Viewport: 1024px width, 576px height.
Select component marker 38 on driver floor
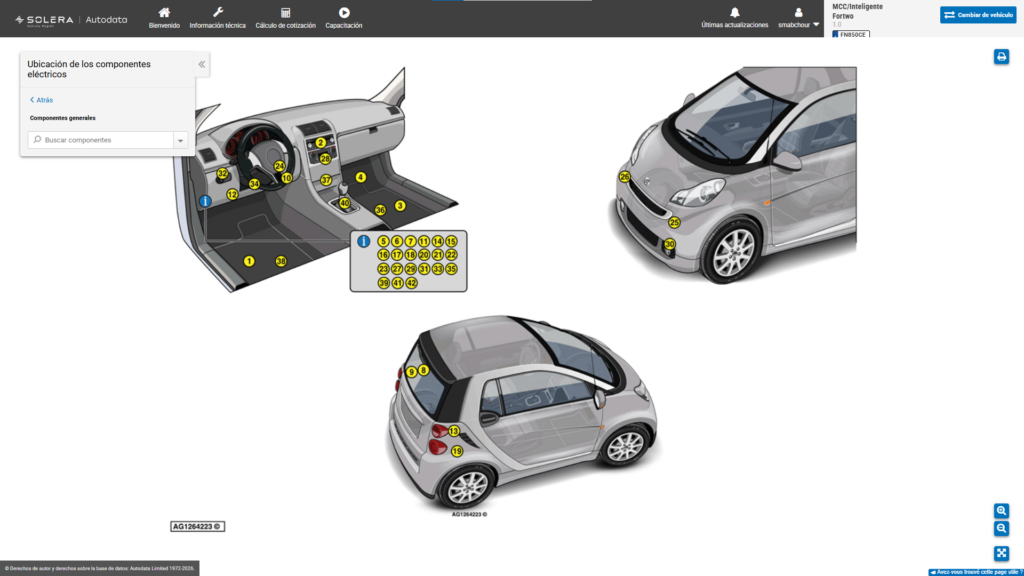pos(281,261)
